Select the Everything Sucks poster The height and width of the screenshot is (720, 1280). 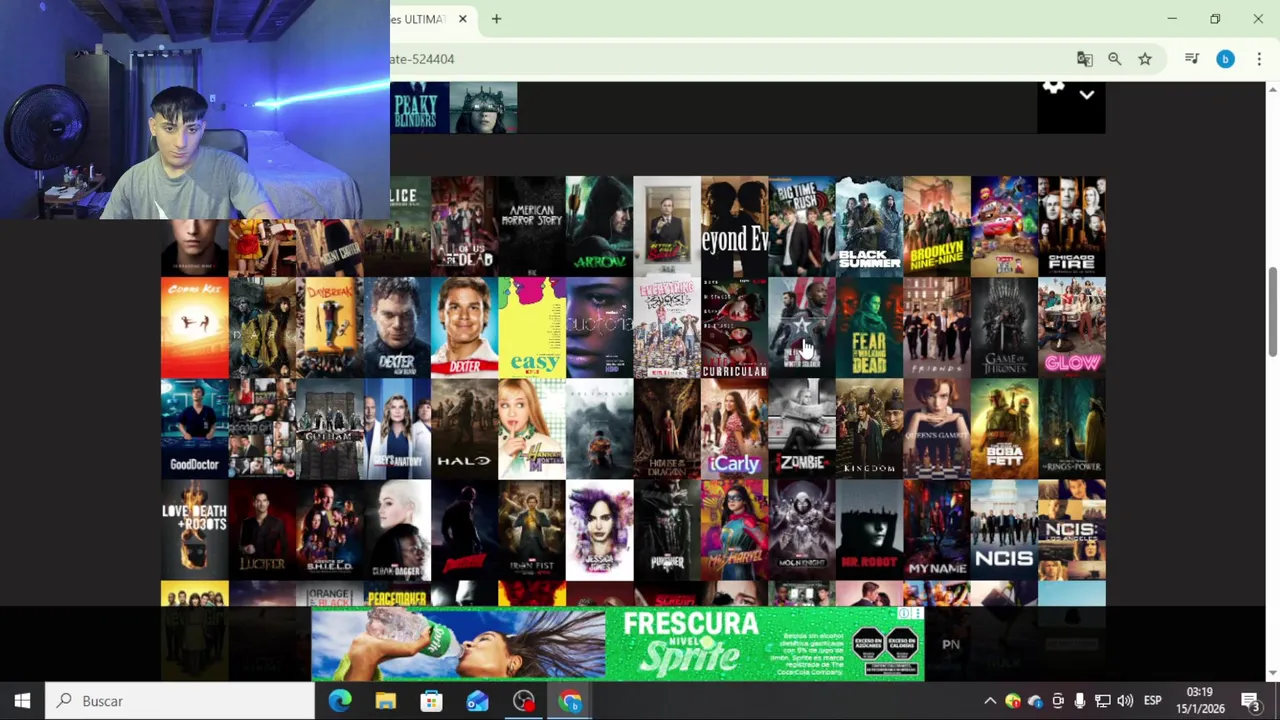(x=666, y=328)
